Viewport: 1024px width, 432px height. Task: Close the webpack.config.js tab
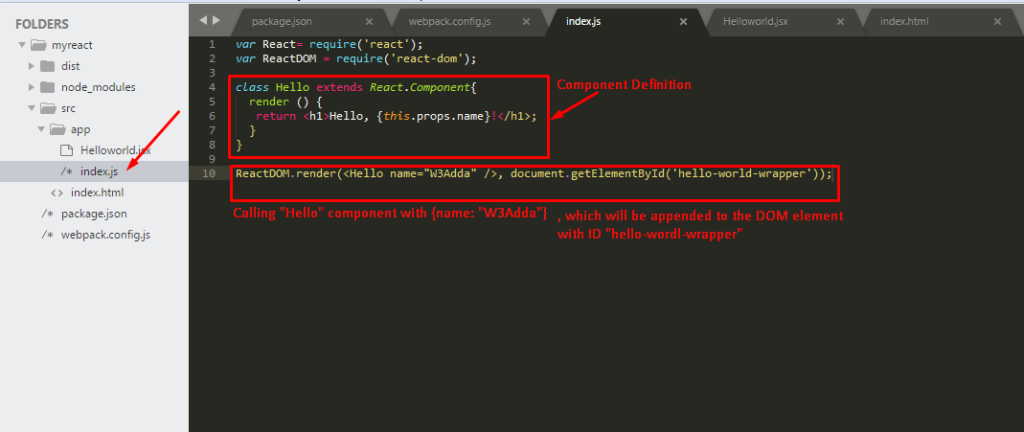[x=526, y=22]
